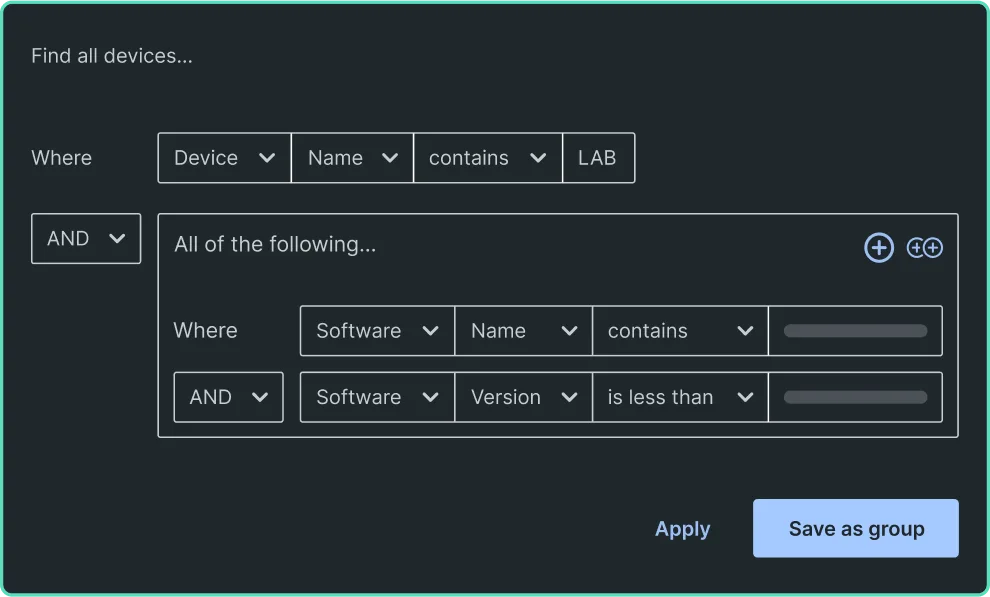Click the empty value field after Software contains
Image resolution: width=990 pixels, height=597 pixels.
click(x=856, y=331)
